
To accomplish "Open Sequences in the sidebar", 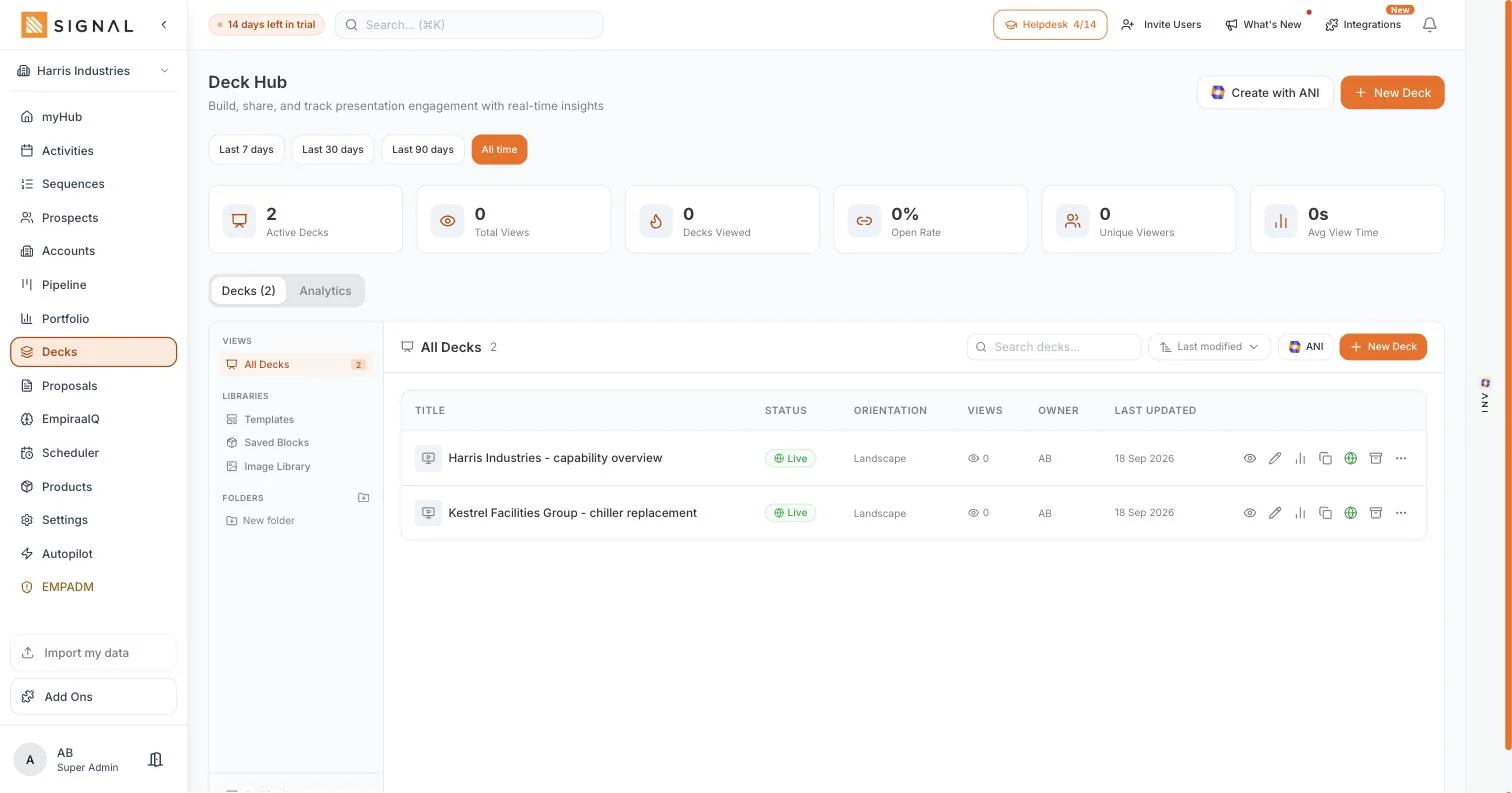I will pyautogui.click(x=94, y=184).
